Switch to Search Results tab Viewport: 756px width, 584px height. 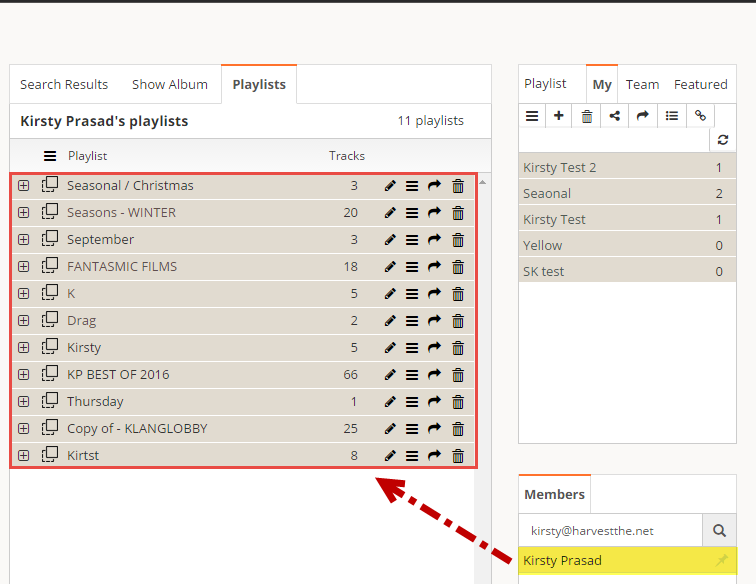pyautogui.click(x=64, y=84)
